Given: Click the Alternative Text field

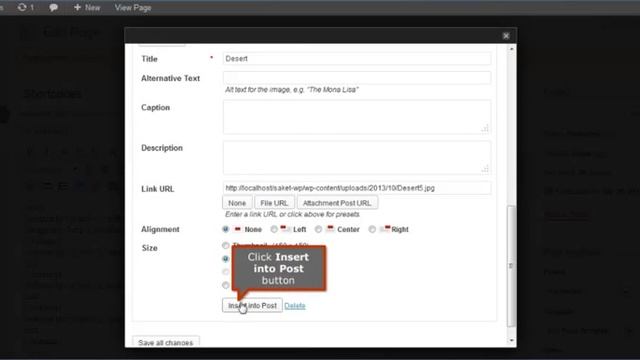Looking at the screenshot, I should click(x=357, y=78).
